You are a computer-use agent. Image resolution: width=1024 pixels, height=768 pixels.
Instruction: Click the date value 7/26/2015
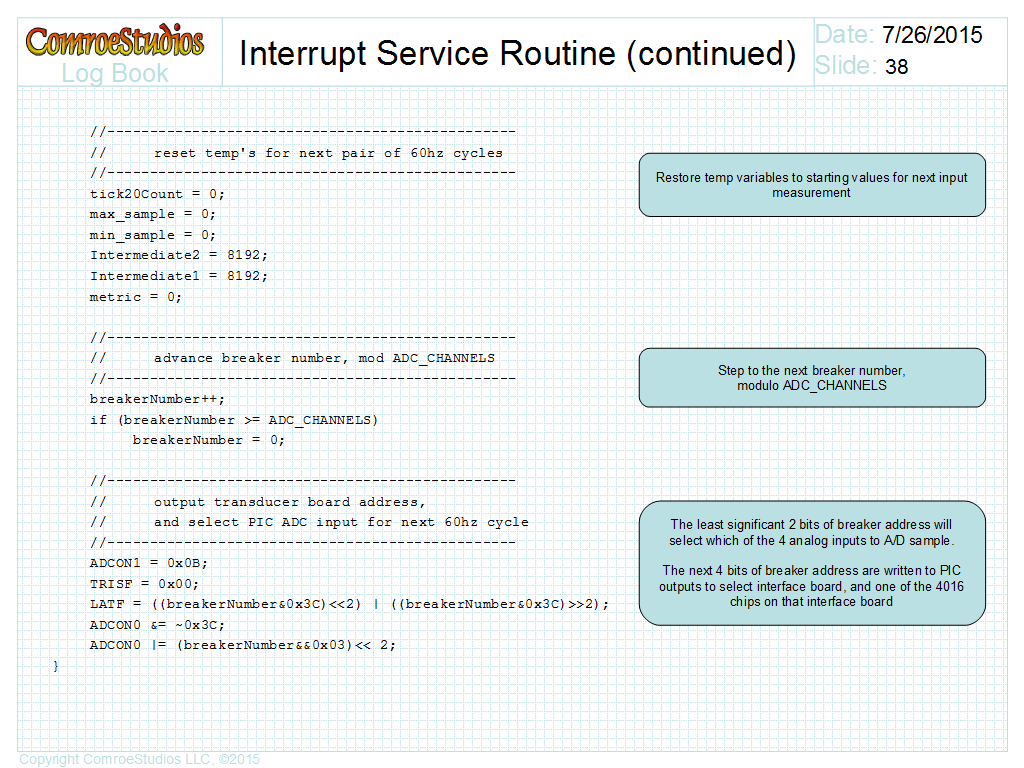(x=932, y=35)
